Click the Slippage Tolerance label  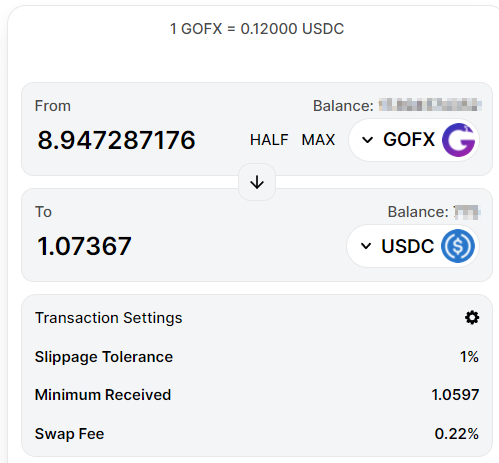(104, 357)
